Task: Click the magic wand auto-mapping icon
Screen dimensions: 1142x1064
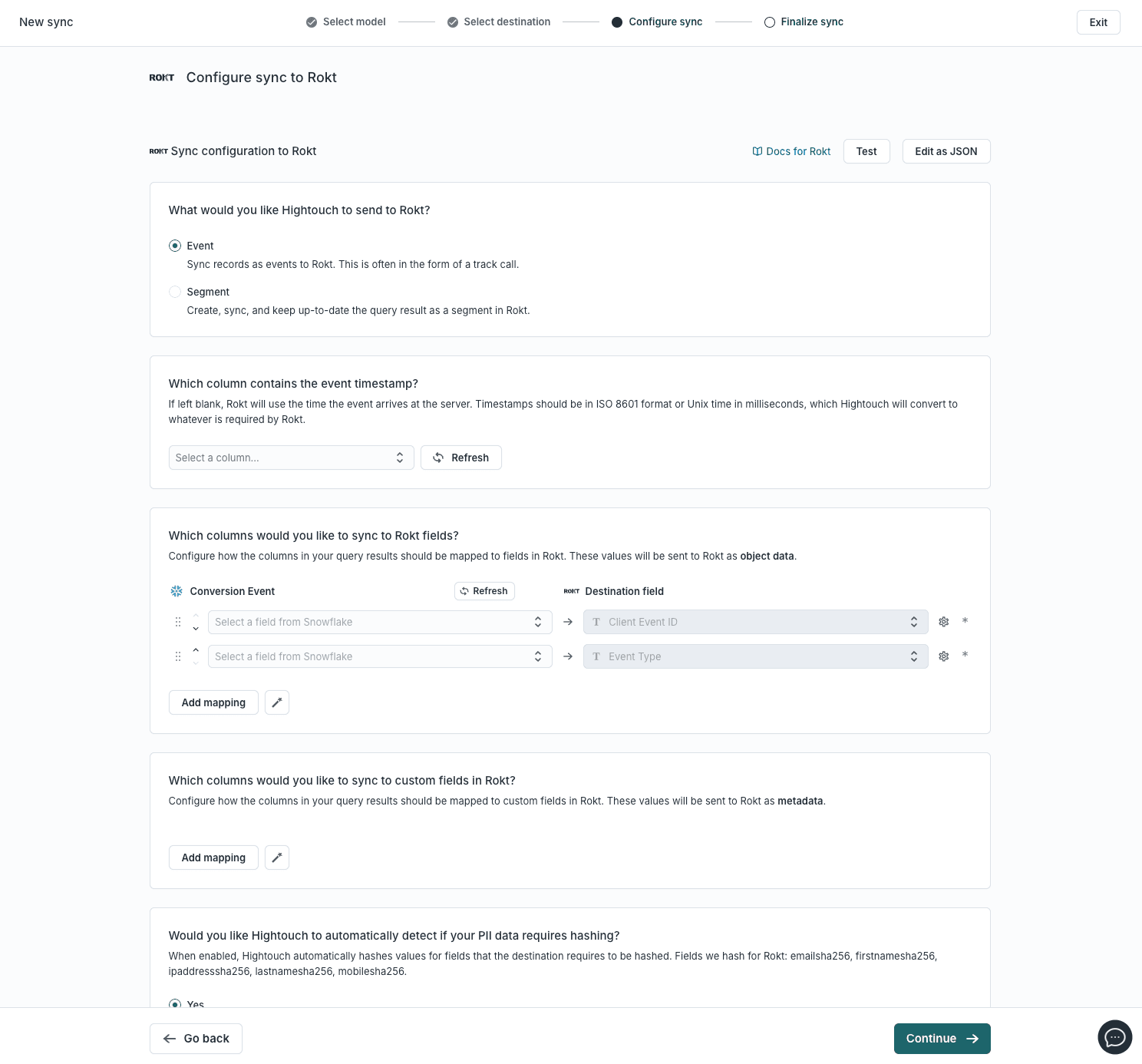Action: coord(277,702)
